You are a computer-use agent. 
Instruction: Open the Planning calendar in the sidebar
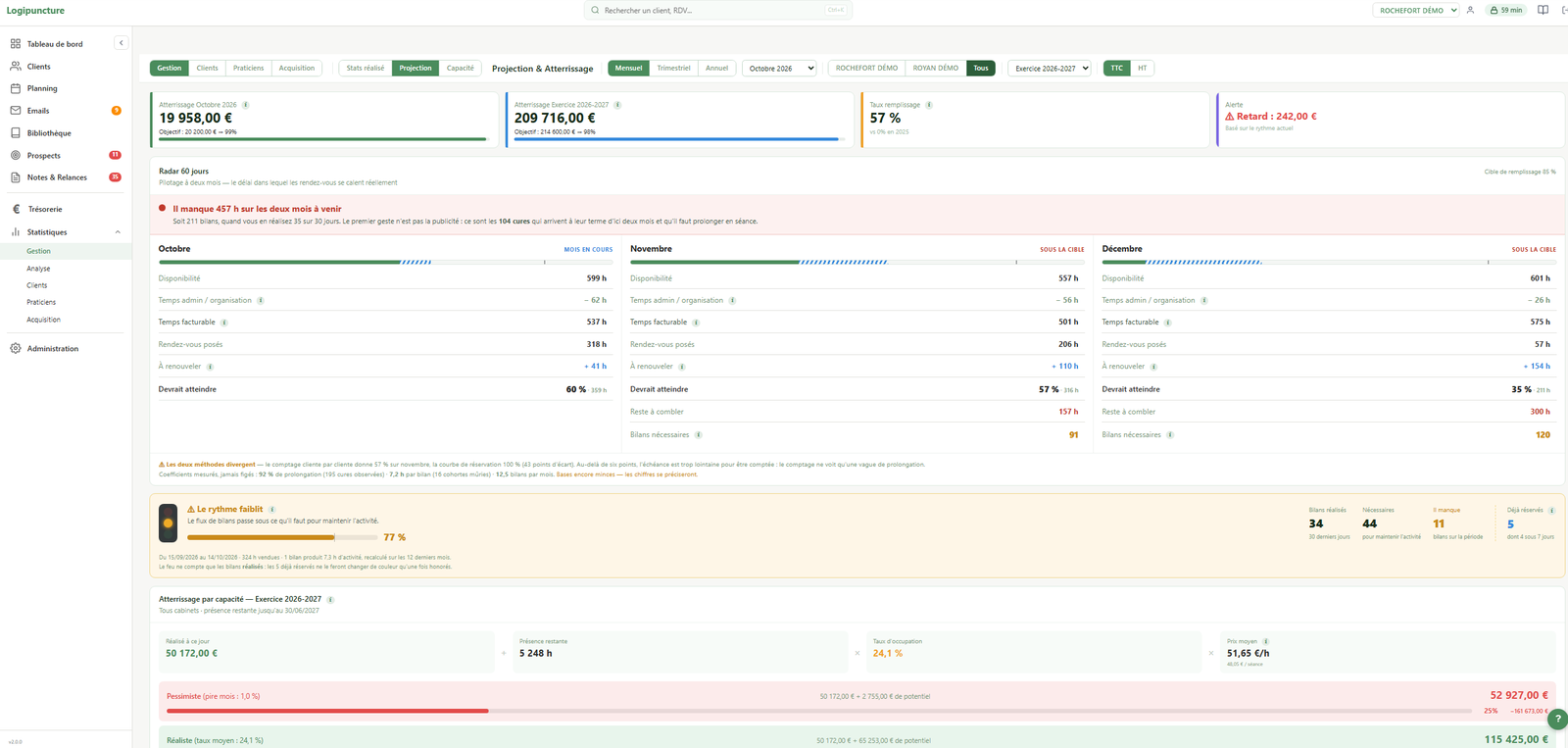42,88
